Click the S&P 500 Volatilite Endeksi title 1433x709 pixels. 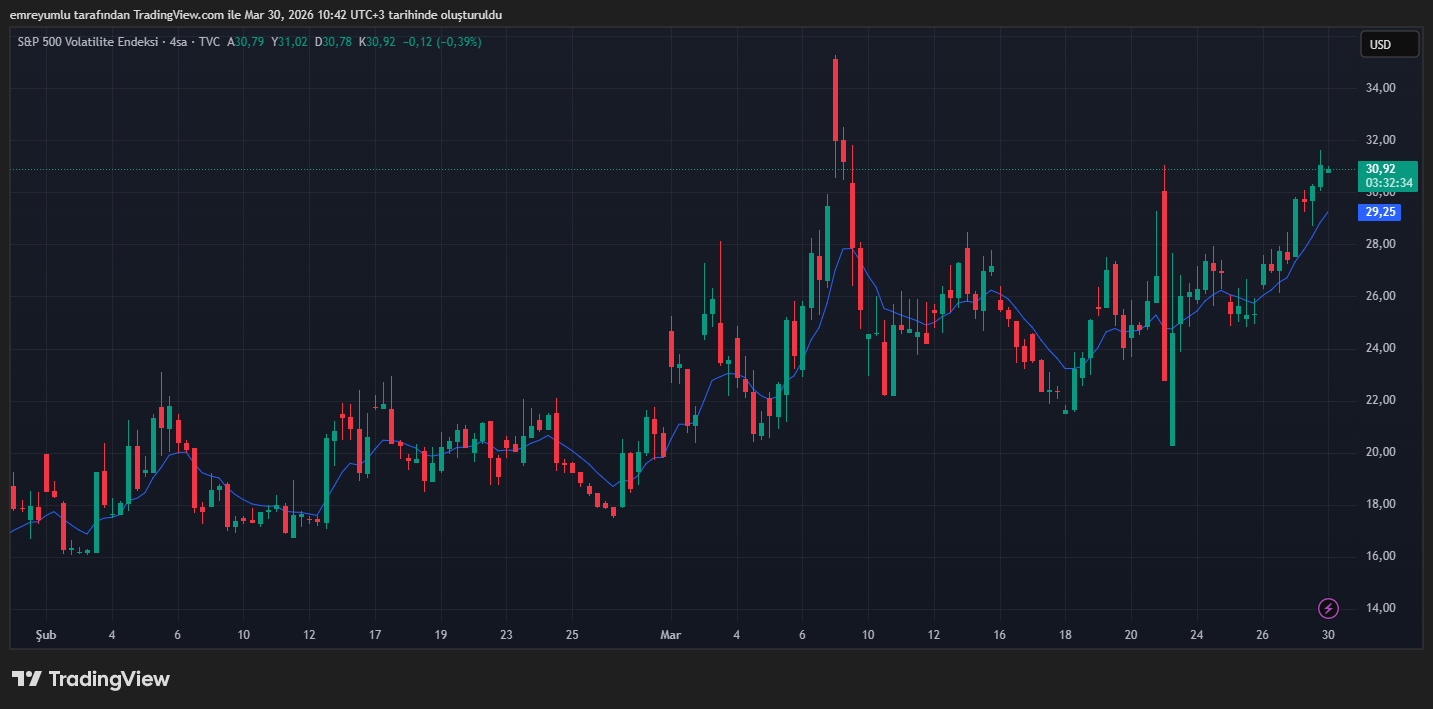click(x=89, y=42)
